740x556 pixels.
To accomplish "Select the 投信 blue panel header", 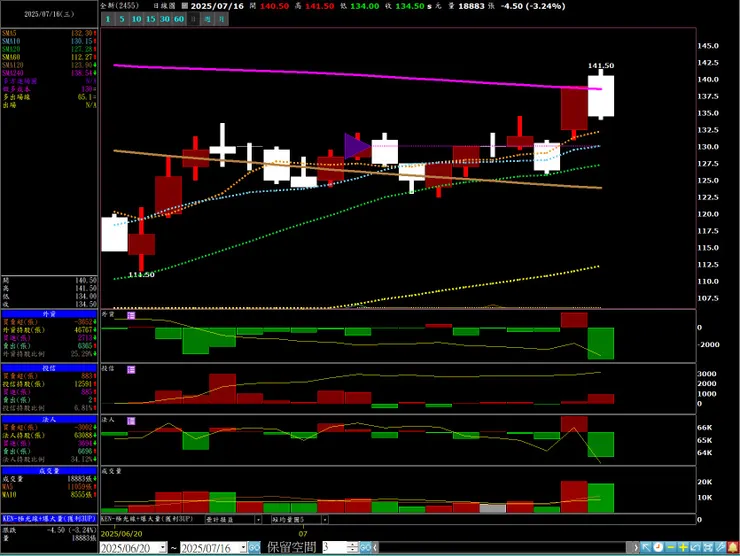I will 49,368.
